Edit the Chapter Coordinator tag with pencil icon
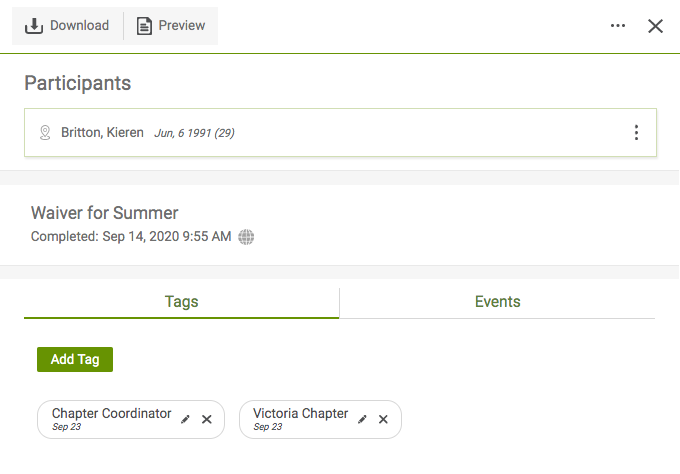The width and height of the screenshot is (680, 474). click(186, 419)
